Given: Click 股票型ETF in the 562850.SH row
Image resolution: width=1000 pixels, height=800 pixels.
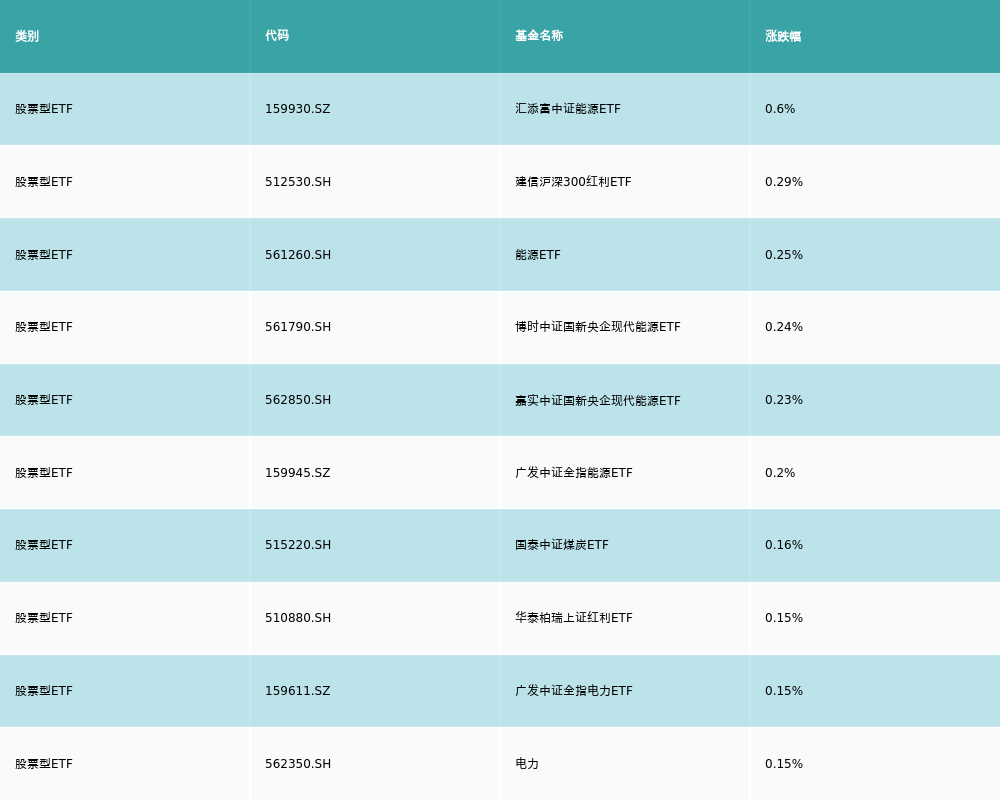Looking at the screenshot, I should (44, 400).
